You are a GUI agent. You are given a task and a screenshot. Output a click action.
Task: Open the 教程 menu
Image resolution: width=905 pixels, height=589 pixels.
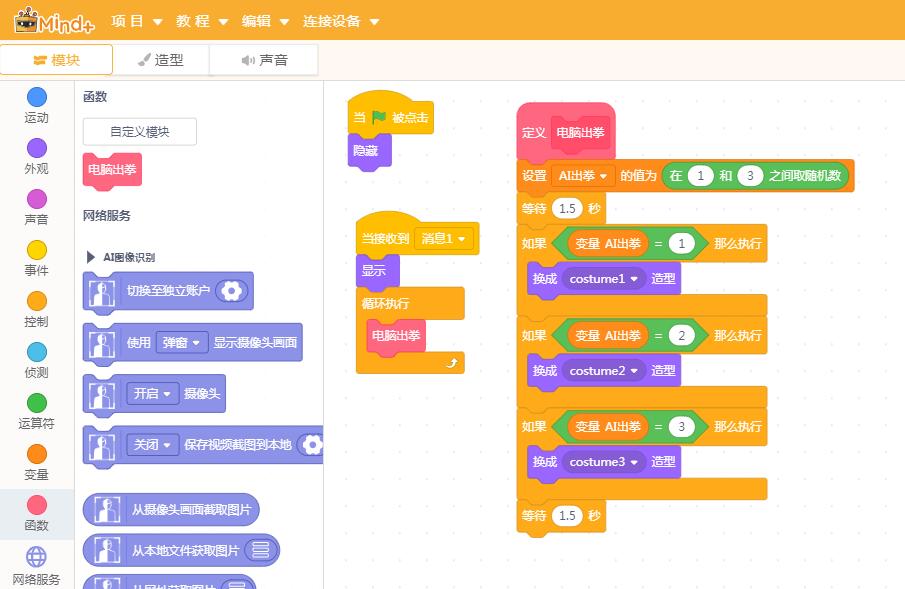pos(202,21)
